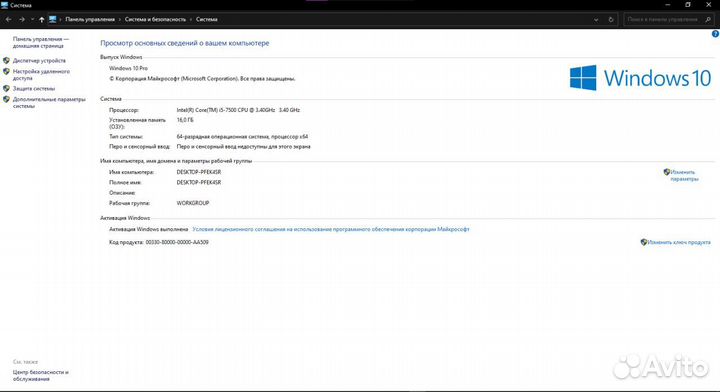Open Настройка удаленного доступа link

pos(41,75)
